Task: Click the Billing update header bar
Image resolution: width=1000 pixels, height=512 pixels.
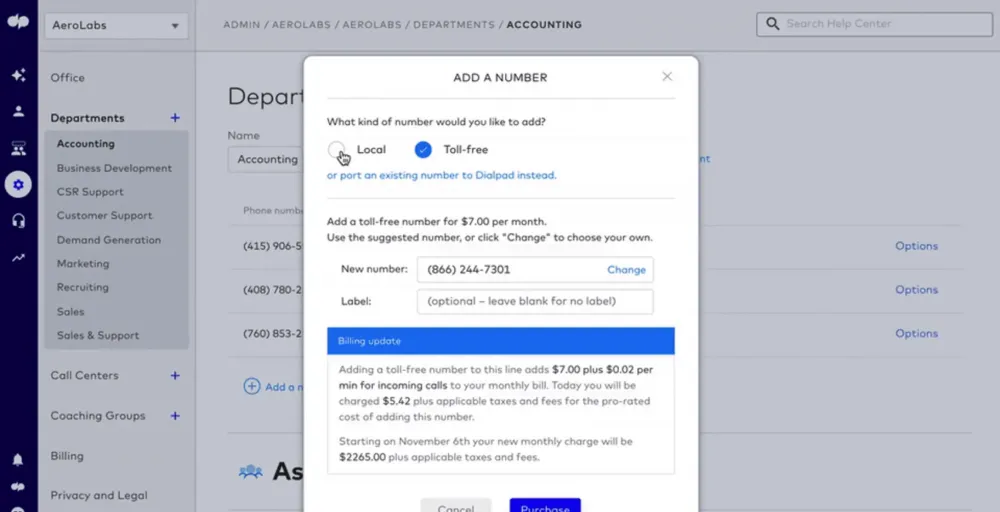Action: pyautogui.click(x=501, y=341)
